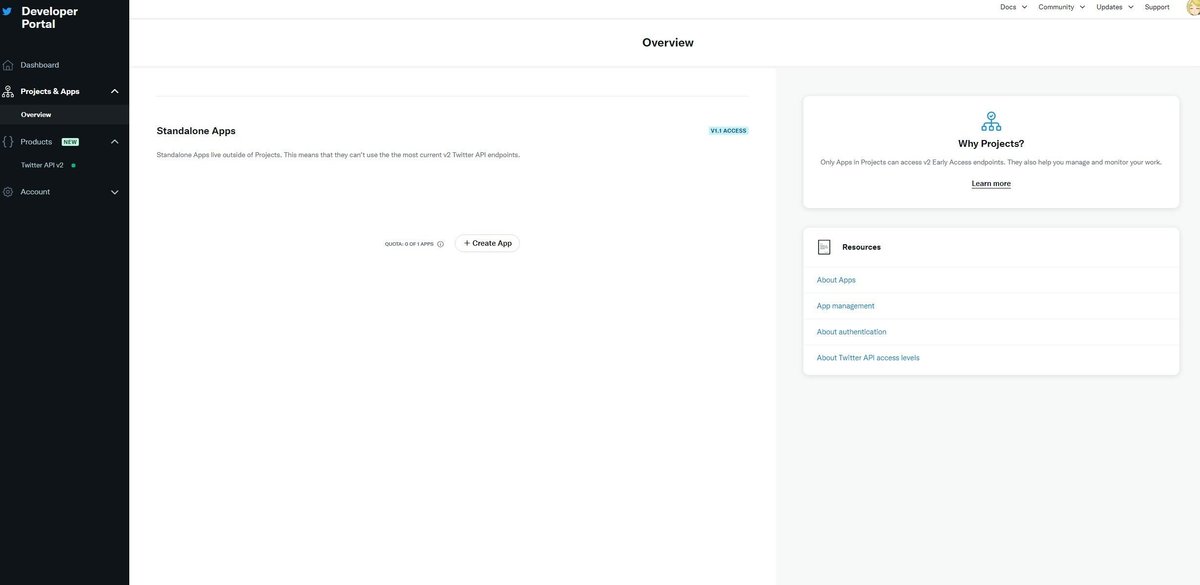Click the QUOTA: 0 OF 1 APPS text
Viewport: 1200px width, 585px height.
tap(409, 244)
